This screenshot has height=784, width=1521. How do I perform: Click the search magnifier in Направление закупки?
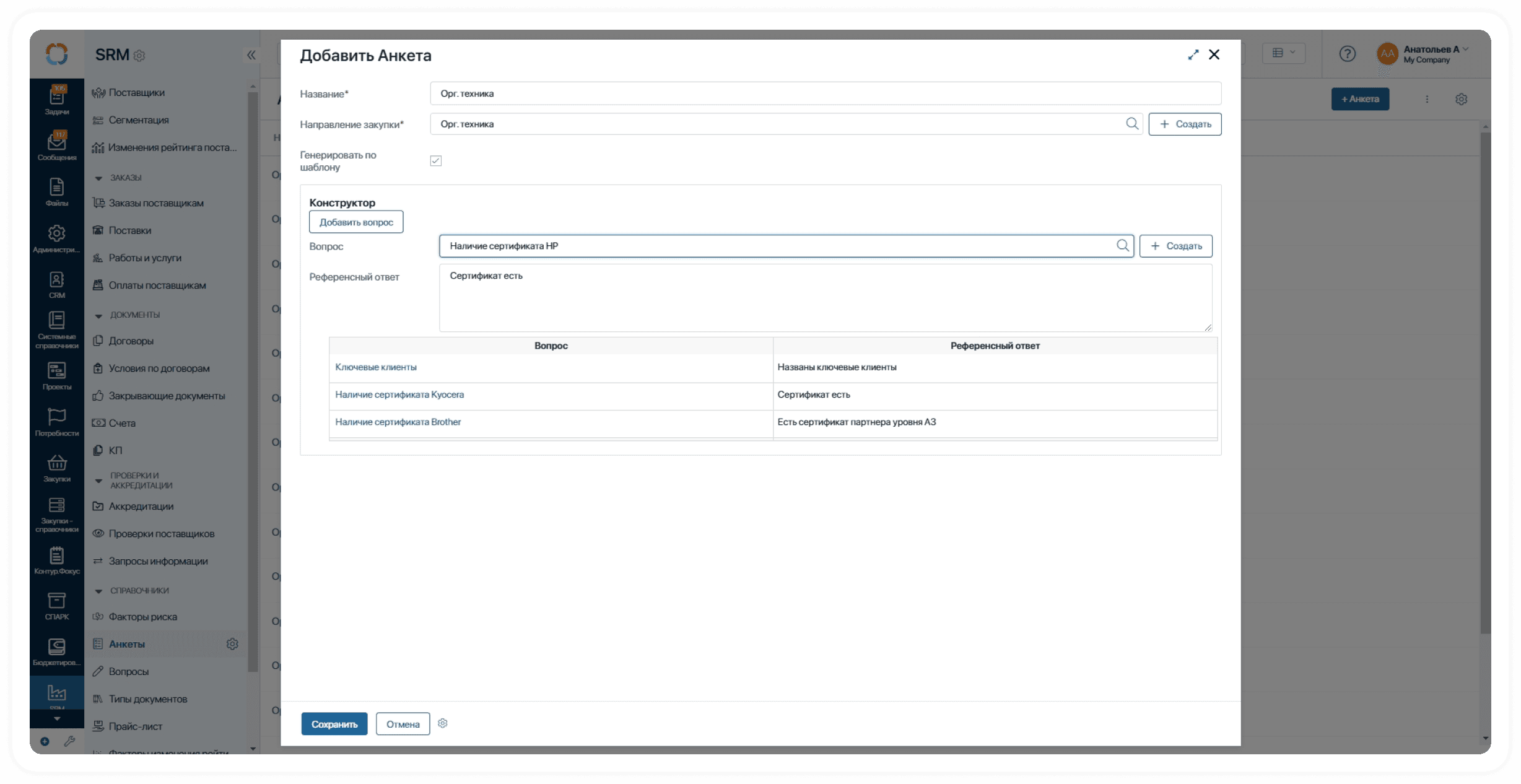[1131, 124]
